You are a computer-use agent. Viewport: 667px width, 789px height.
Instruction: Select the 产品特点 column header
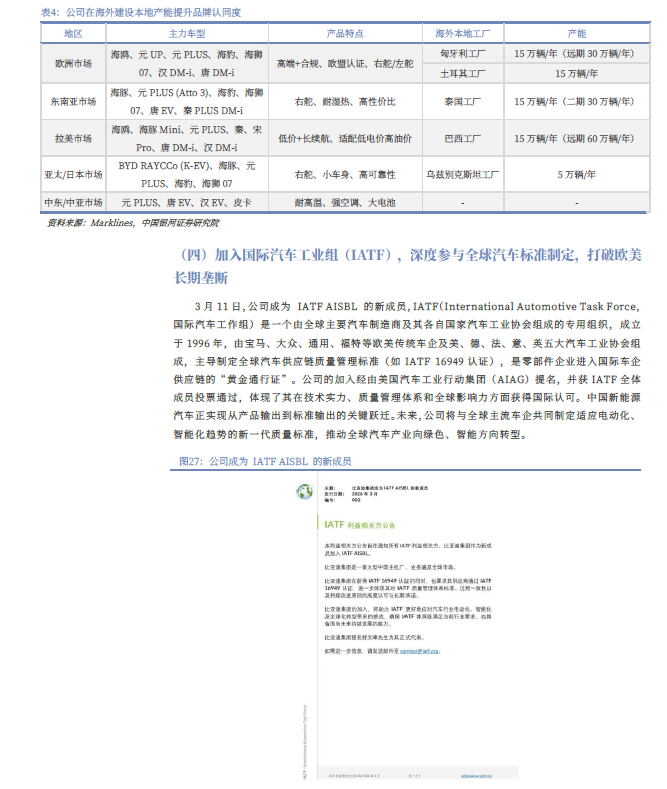(345, 34)
